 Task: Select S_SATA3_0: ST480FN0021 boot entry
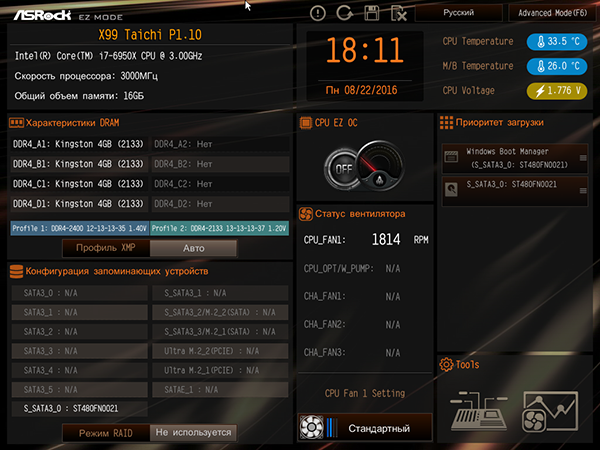515,191
